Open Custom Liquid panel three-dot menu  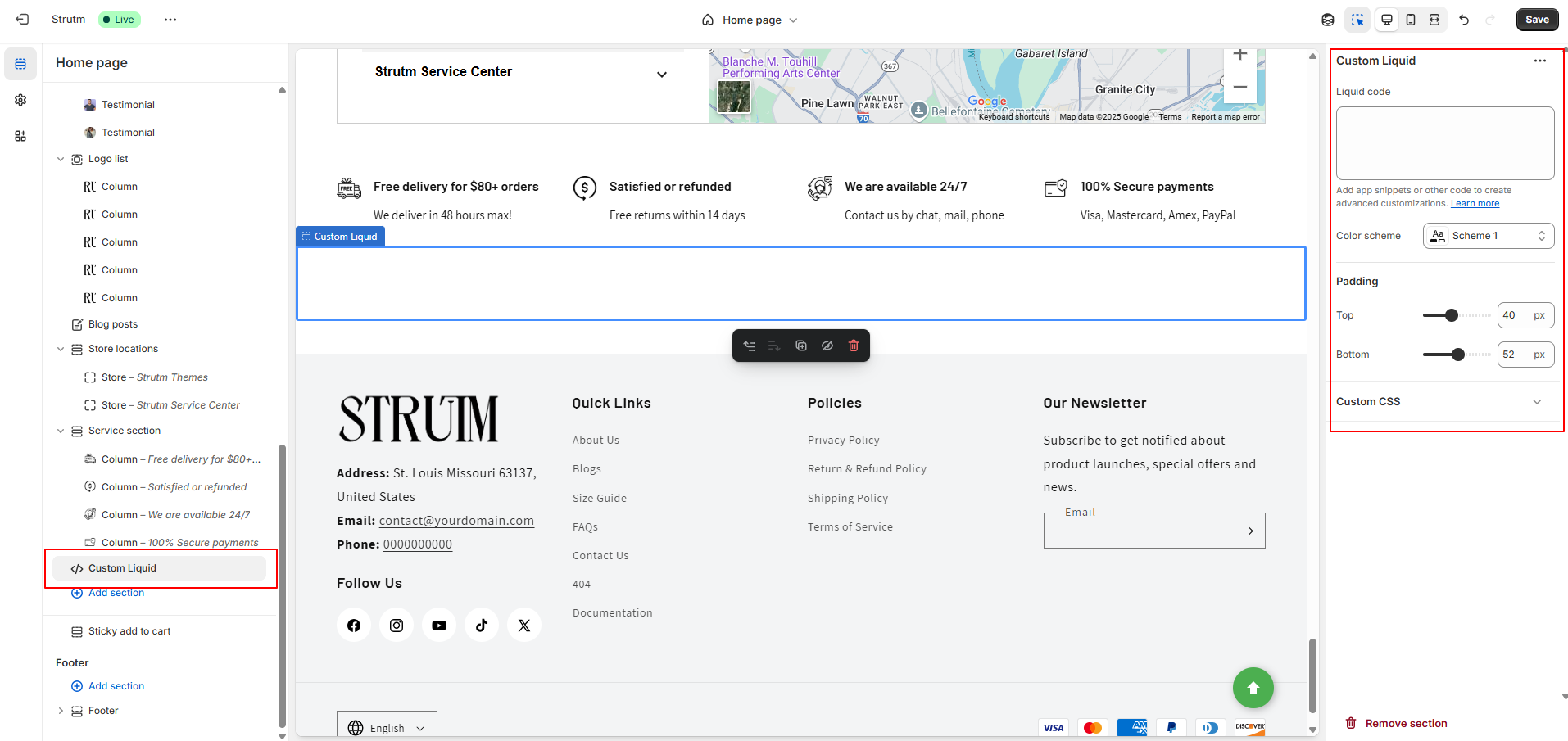[1540, 61]
